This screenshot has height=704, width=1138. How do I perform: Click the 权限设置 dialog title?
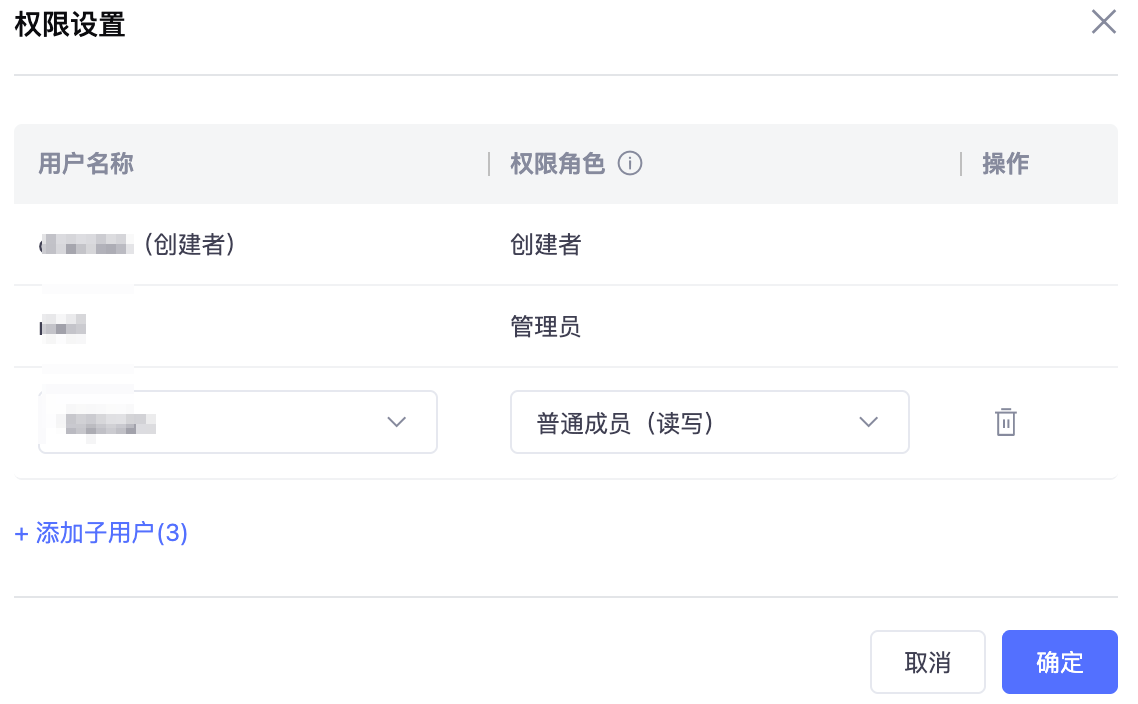point(70,24)
